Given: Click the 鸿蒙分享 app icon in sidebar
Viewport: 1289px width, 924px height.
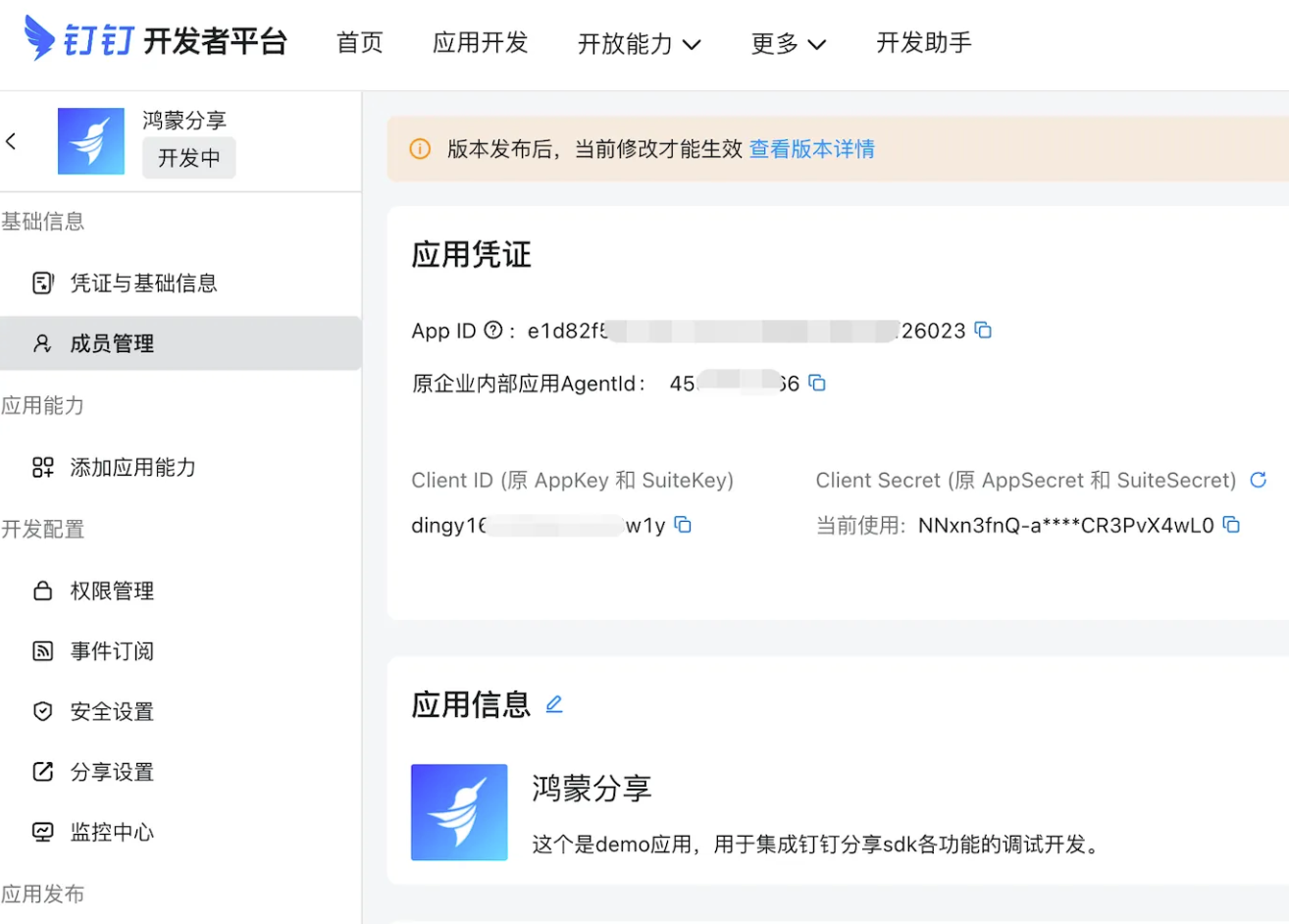Looking at the screenshot, I should 91,141.
